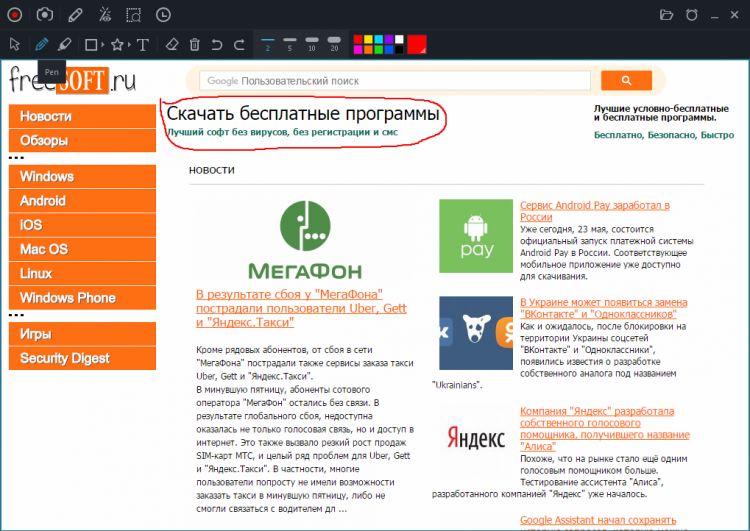Open the Новости menu item
Image resolution: width=750 pixels, height=531 pixels.
pyautogui.click(x=82, y=116)
